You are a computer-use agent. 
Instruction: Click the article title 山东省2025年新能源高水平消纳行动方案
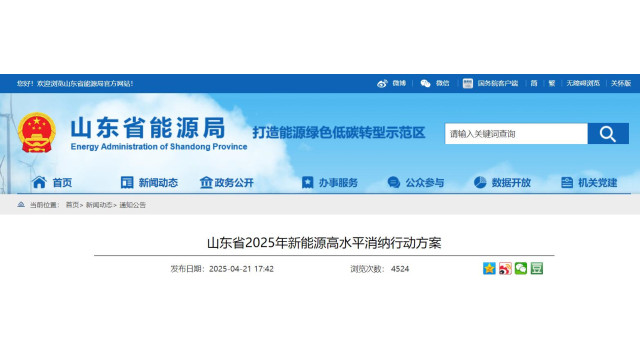tap(324, 243)
